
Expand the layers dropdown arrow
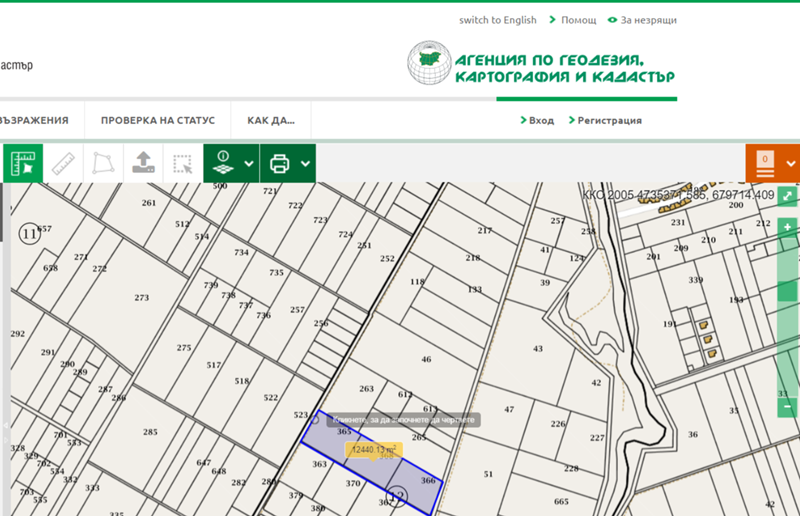point(248,164)
